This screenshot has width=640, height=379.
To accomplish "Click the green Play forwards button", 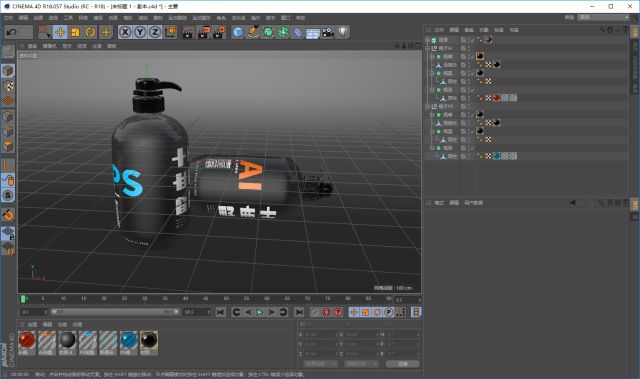I will 260,312.
